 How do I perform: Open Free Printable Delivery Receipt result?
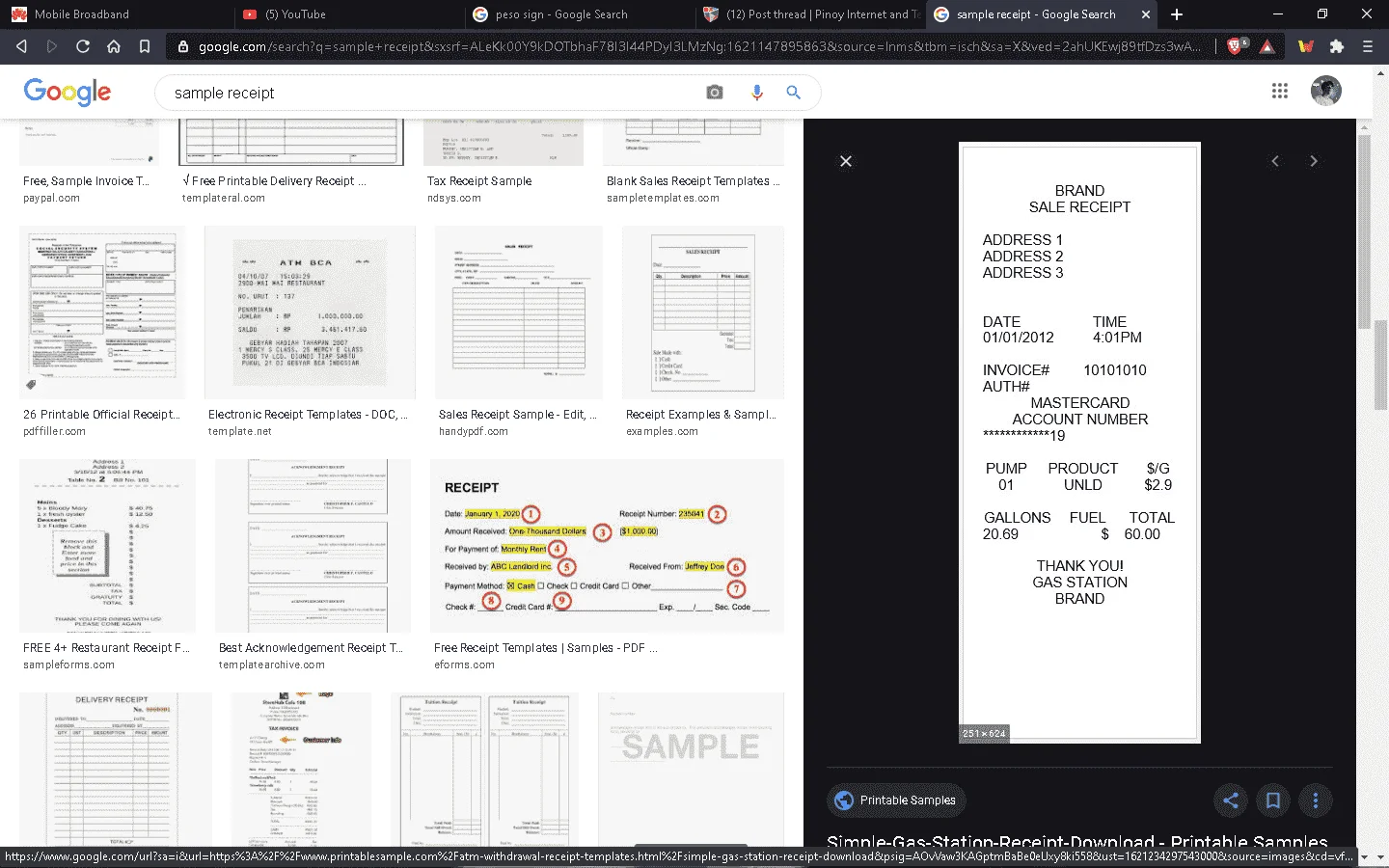pyautogui.click(x=274, y=181)
